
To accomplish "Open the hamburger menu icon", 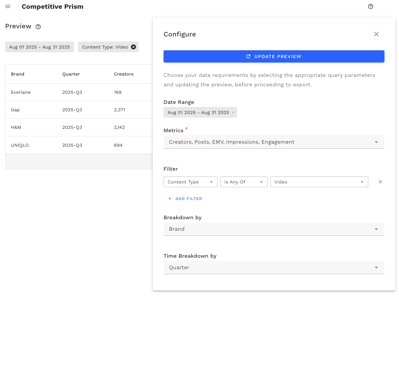I will [x=8, y=6].
